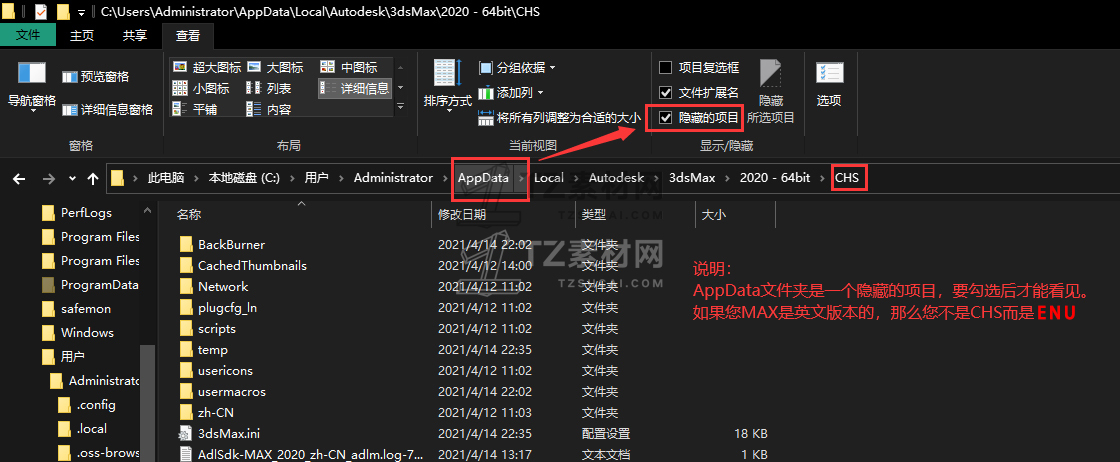This screenshot has width=1120, height=462.
Task: Sort by Date modified (修改日期) column
Action: tap(462, 214)
